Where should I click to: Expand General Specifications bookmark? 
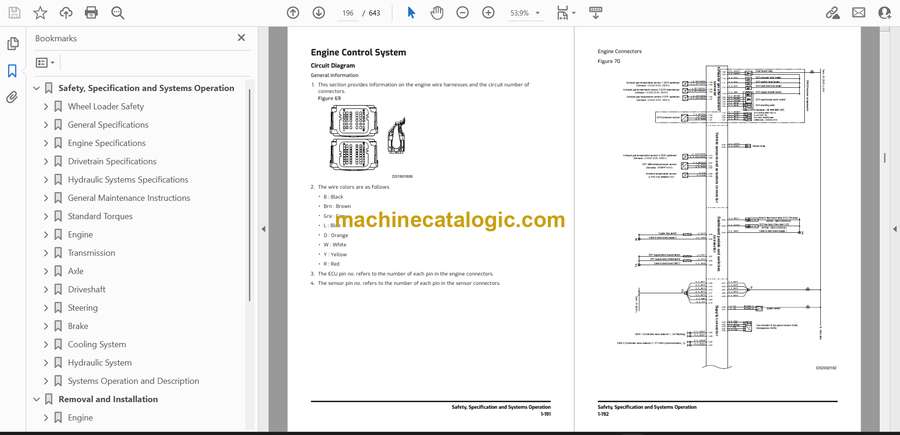tap(46, 125)
